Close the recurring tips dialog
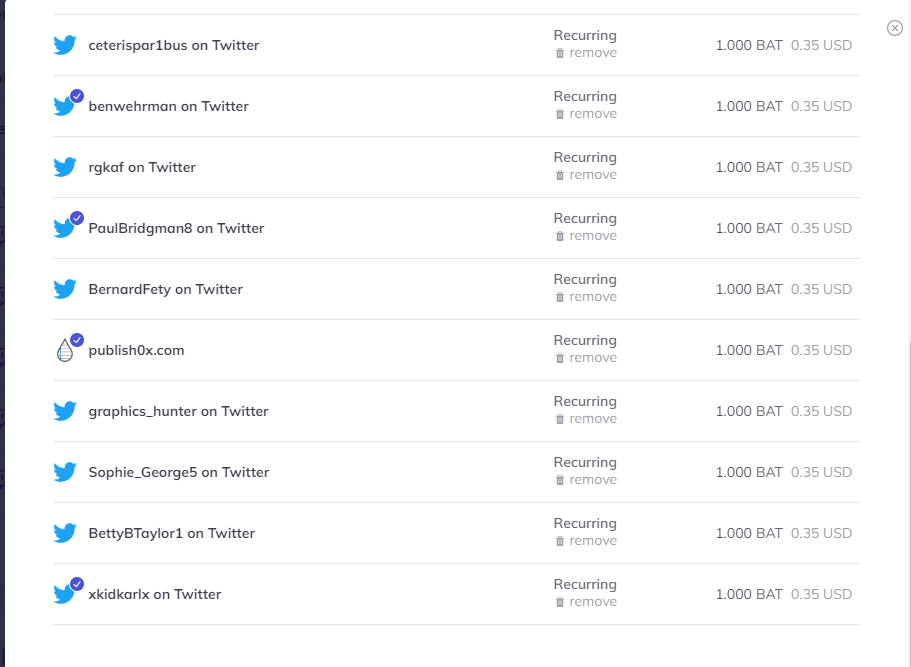This screenshot has height=667, width=911. click(x=895, y=28)
